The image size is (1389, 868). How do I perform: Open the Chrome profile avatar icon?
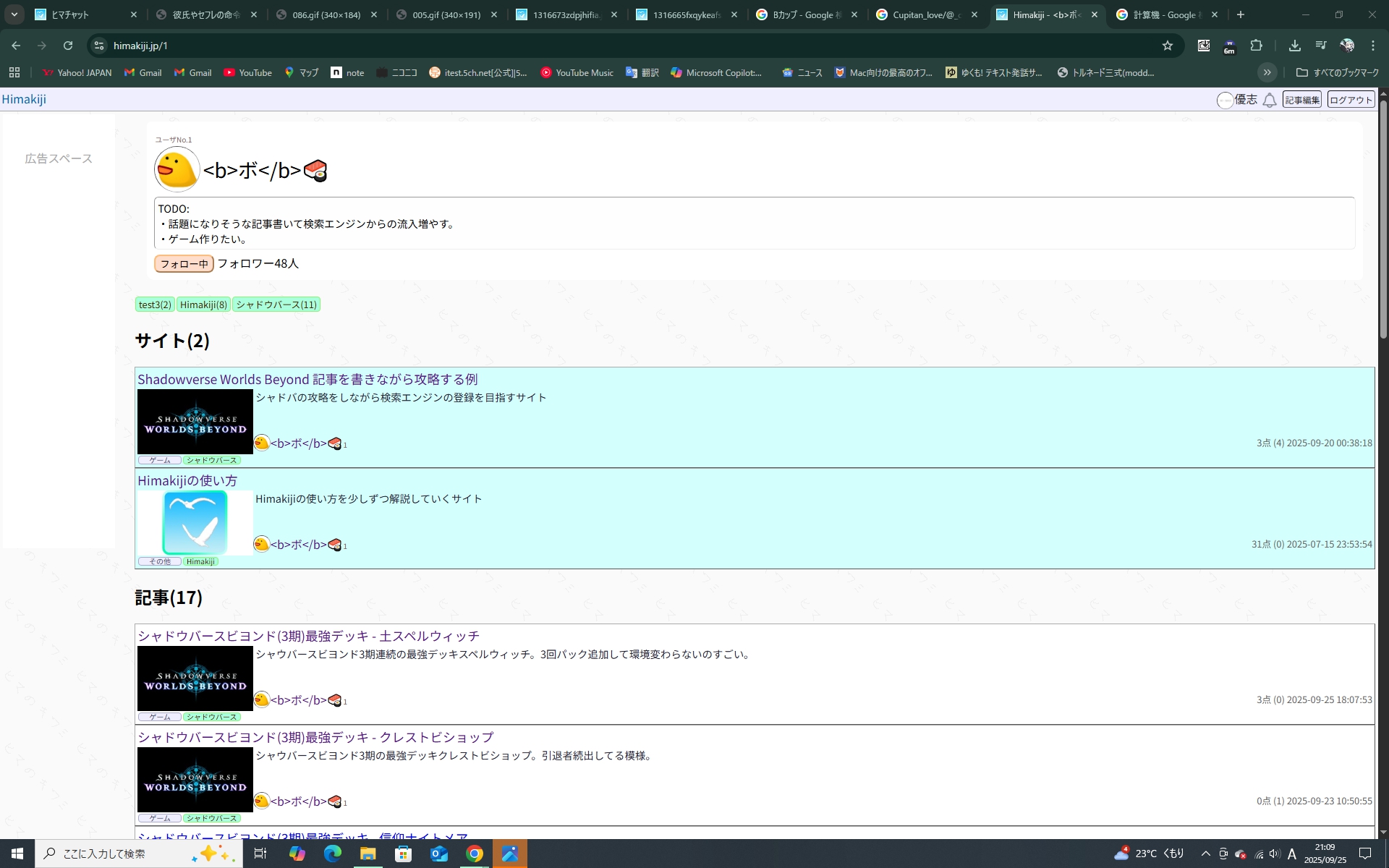point(1347,46)
